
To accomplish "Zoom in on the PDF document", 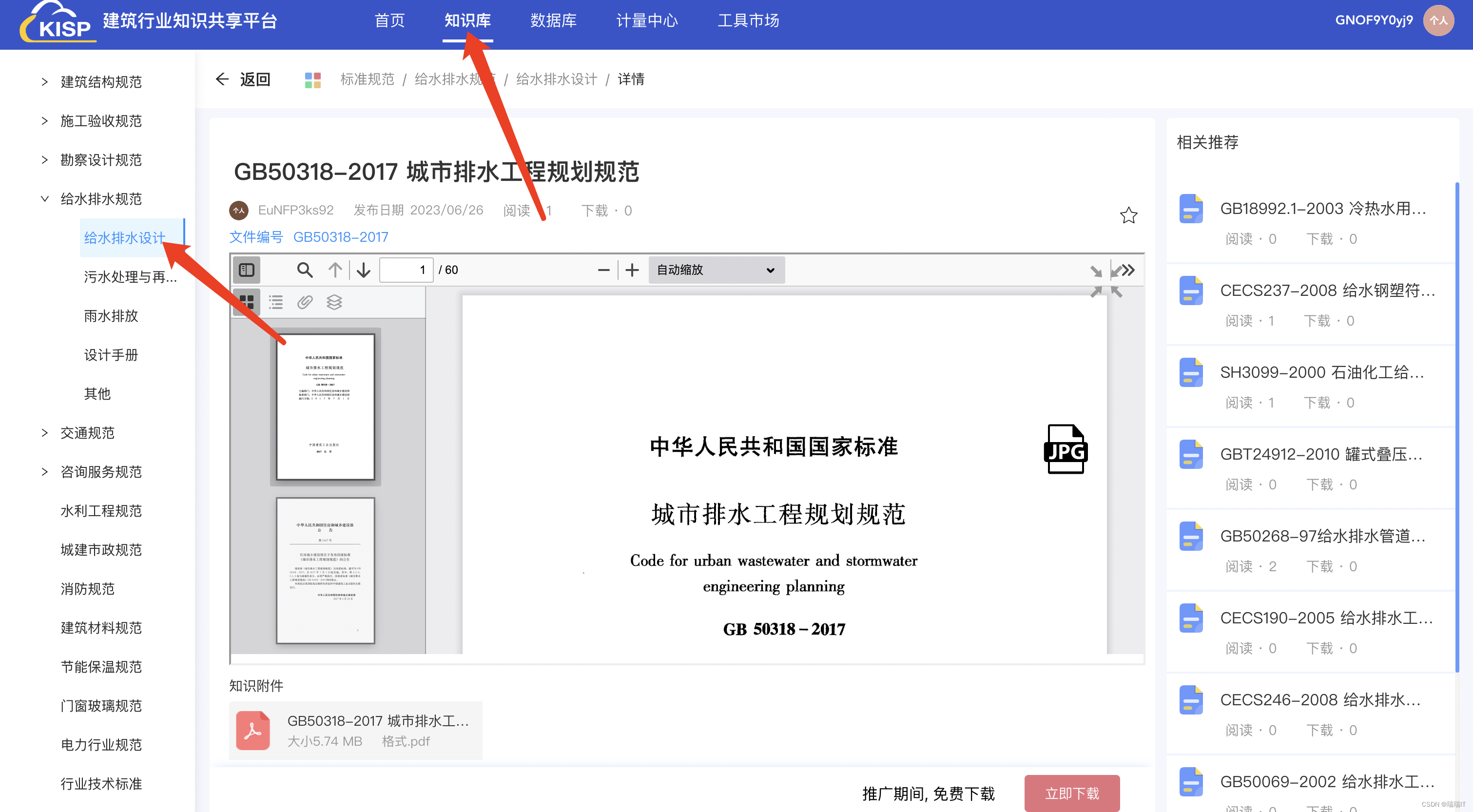I will pyautogui.click(x=632, y=270).
